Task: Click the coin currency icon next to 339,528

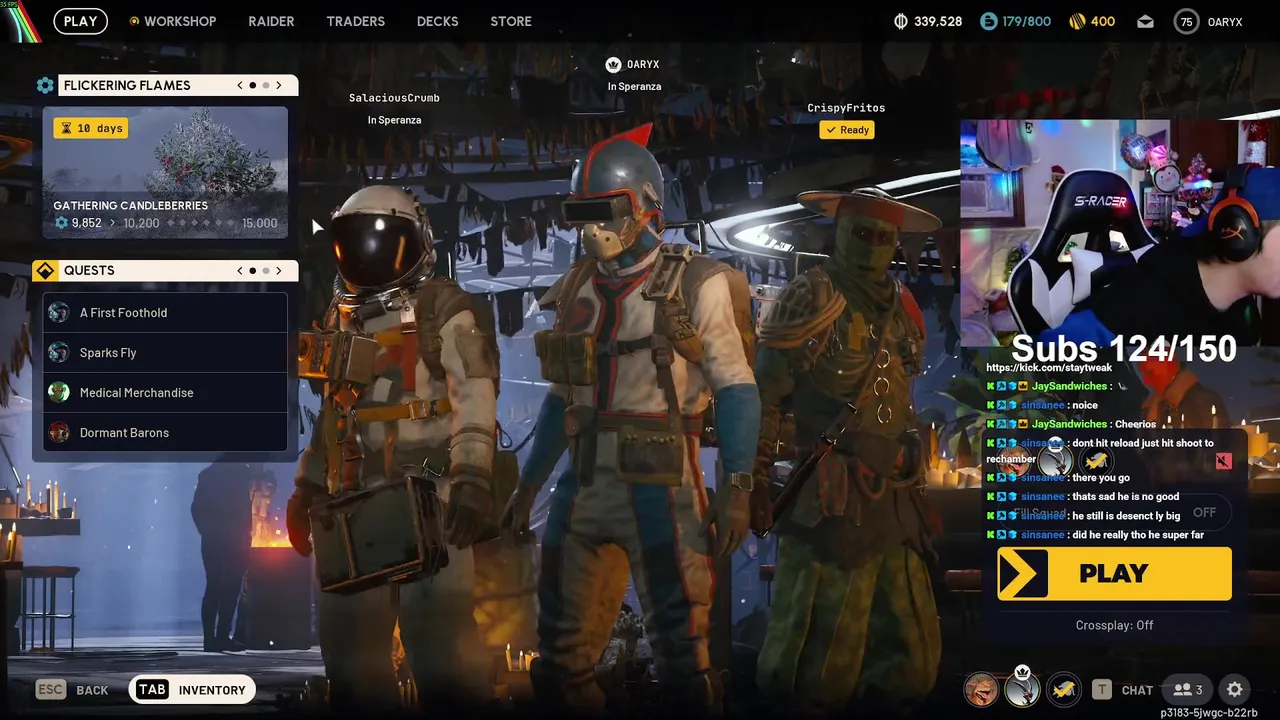Action: pyautogui.click(x=900, y=21)
